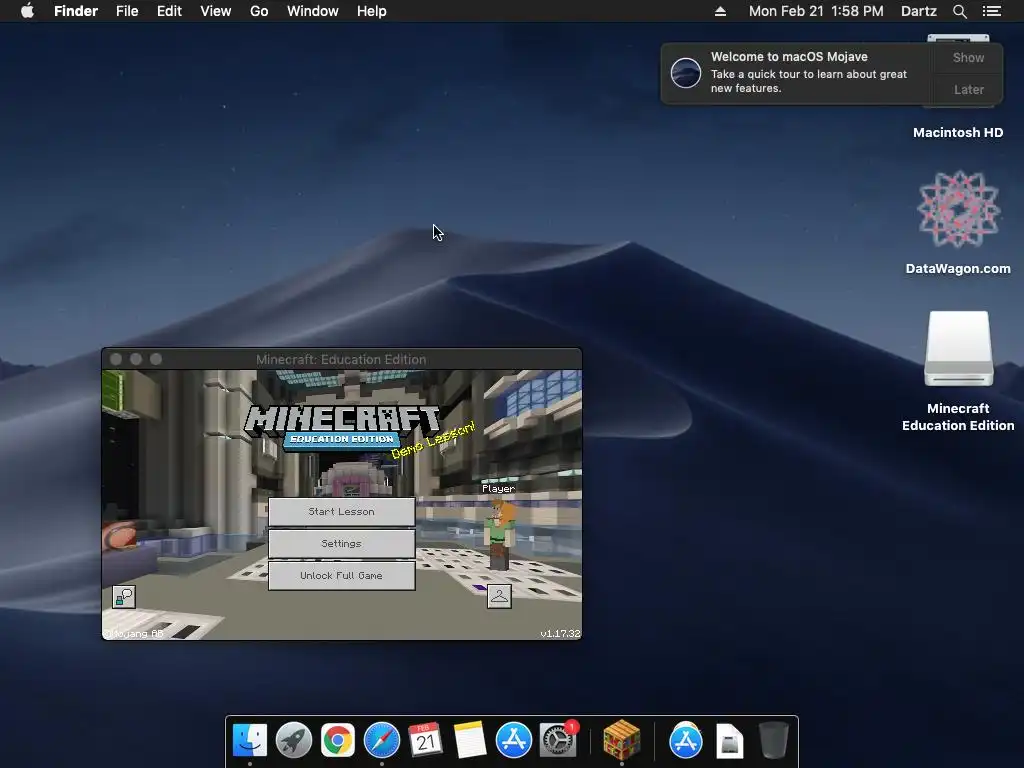Click the eject icon in menu bar
The image size is (1024, 768).
[720, 11]
